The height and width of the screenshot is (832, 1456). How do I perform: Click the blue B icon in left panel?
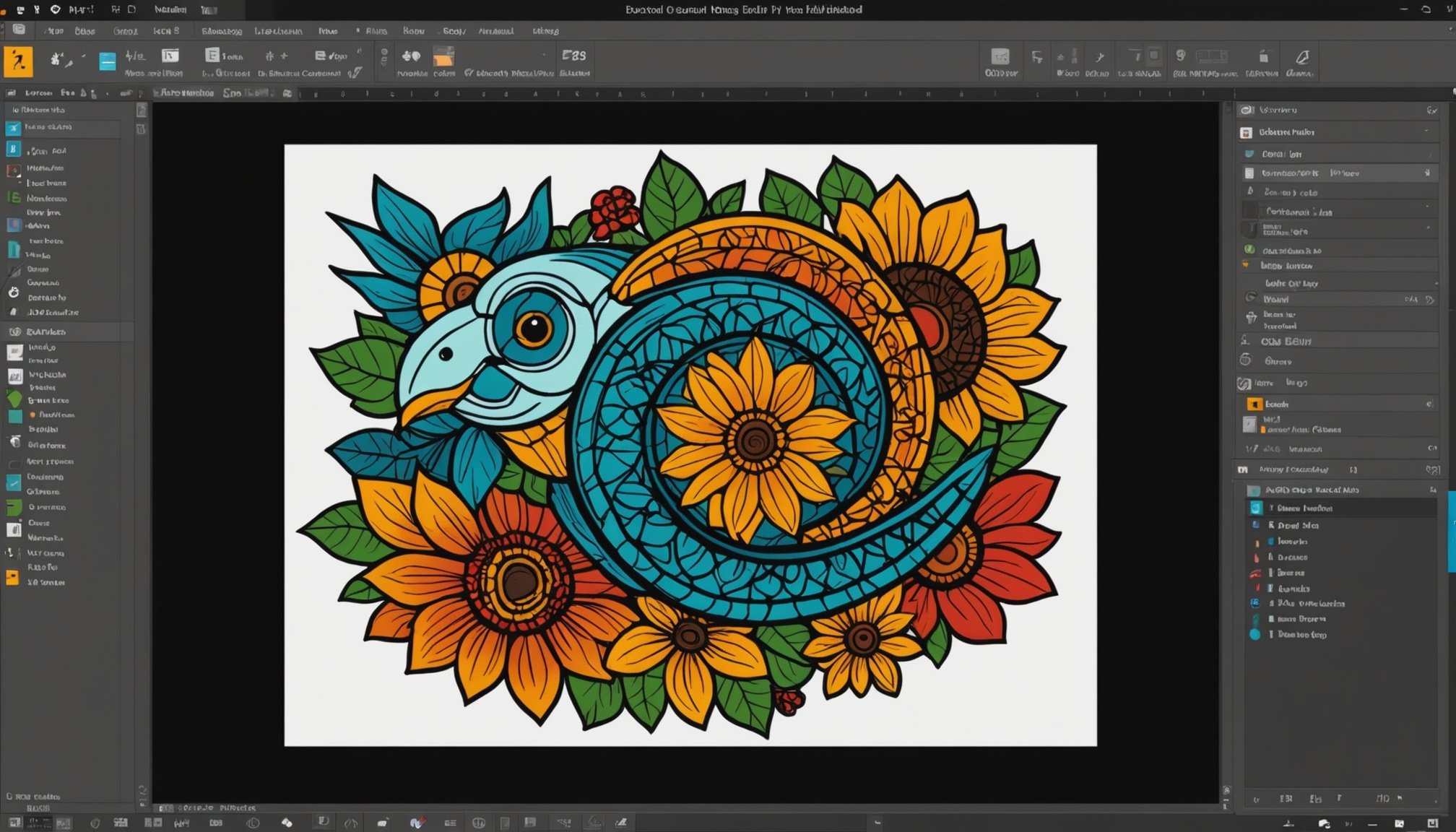13,149
